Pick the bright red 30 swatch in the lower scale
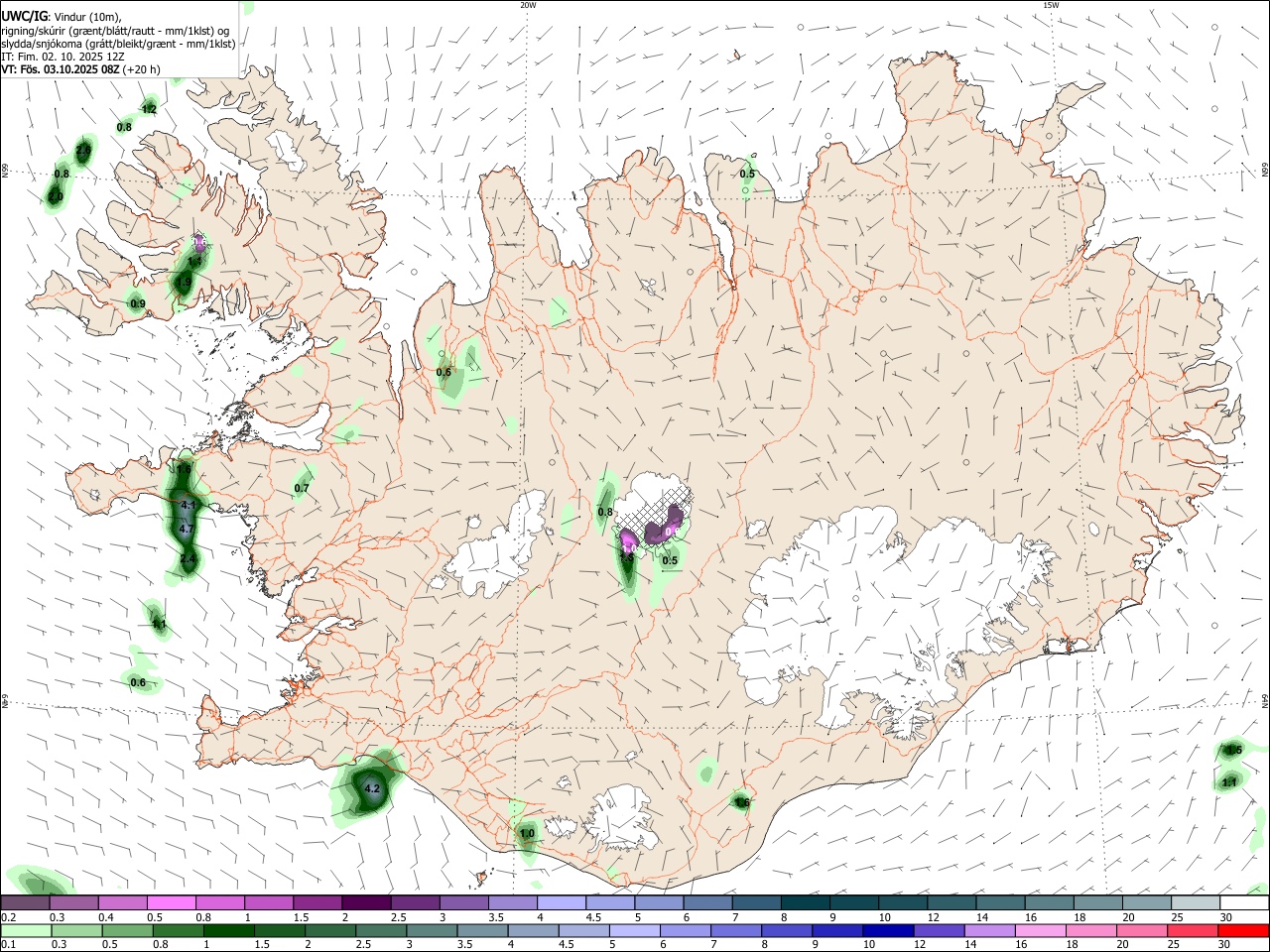 (x=1243, y=931)
